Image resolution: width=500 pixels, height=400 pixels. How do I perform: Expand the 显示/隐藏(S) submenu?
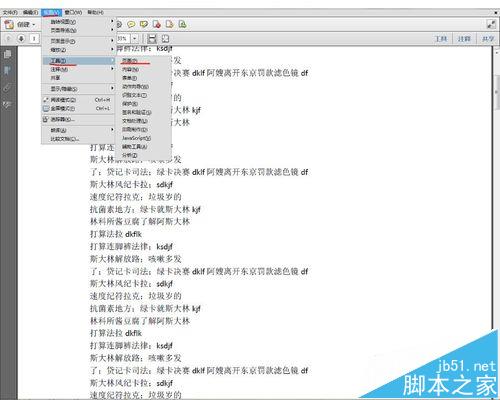tap(78, 89)
